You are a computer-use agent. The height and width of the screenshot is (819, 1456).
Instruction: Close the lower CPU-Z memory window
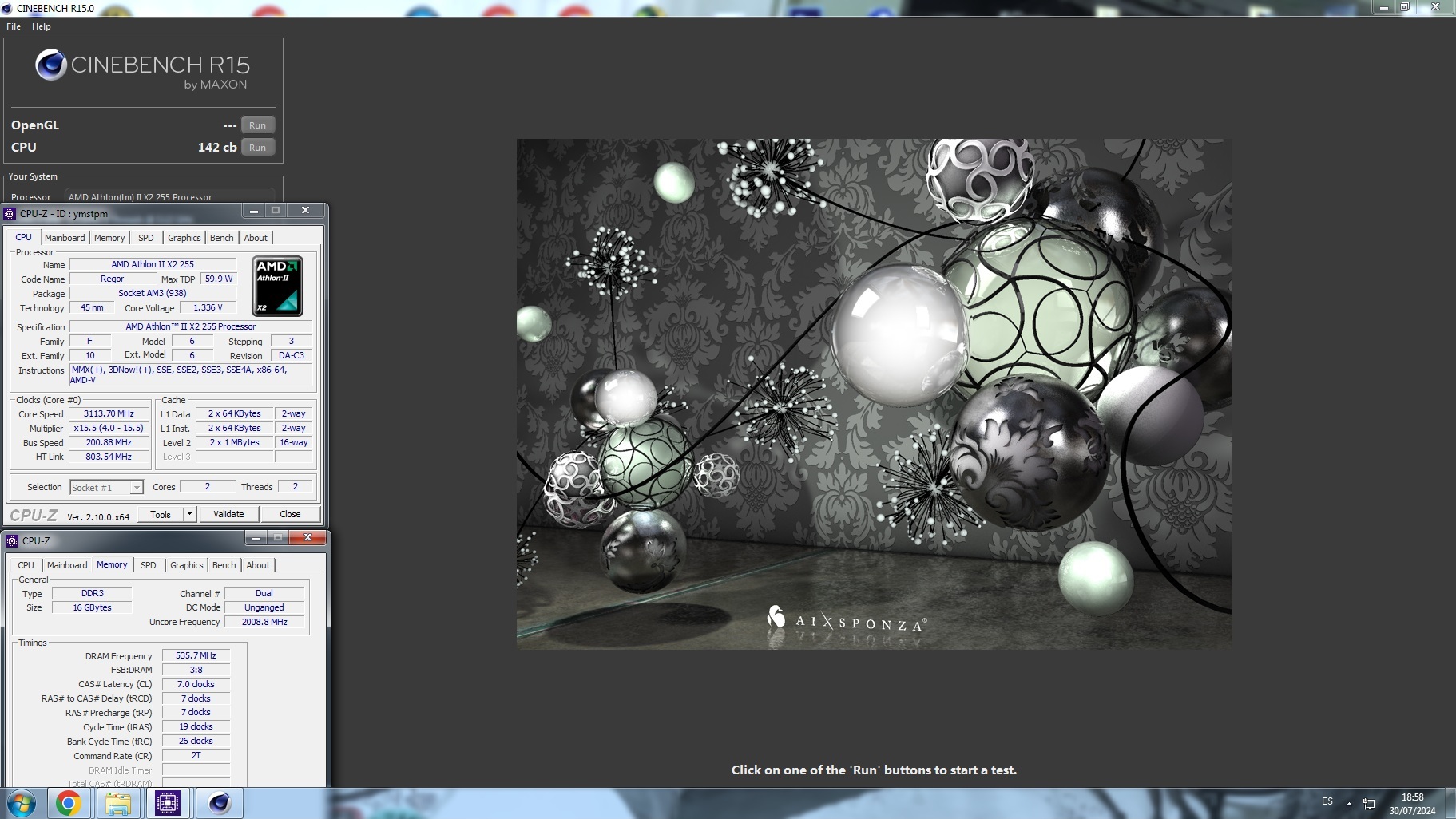click(x=307, y=538)
